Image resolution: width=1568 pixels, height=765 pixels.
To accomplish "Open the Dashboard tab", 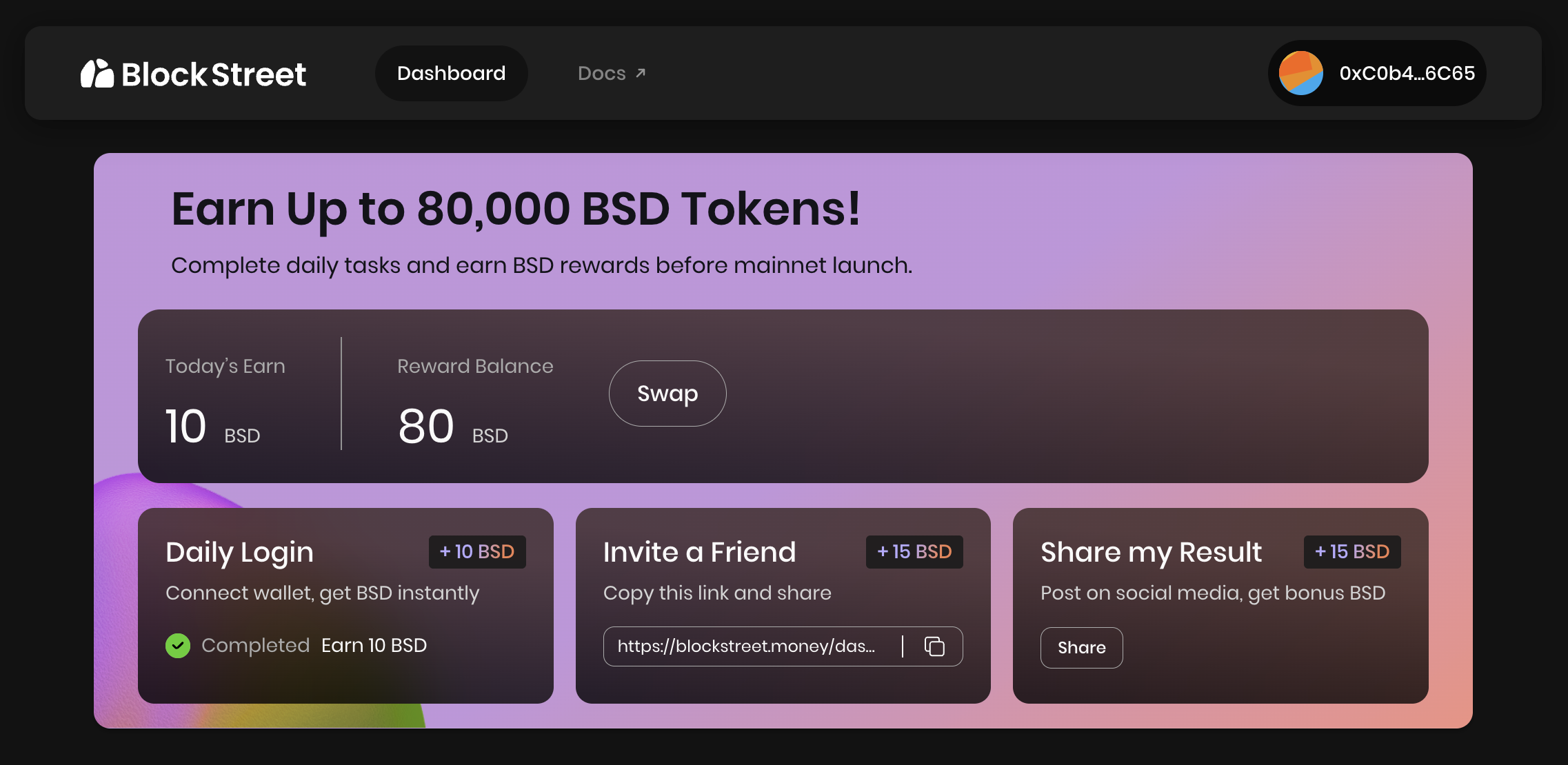I will (451, 73).
